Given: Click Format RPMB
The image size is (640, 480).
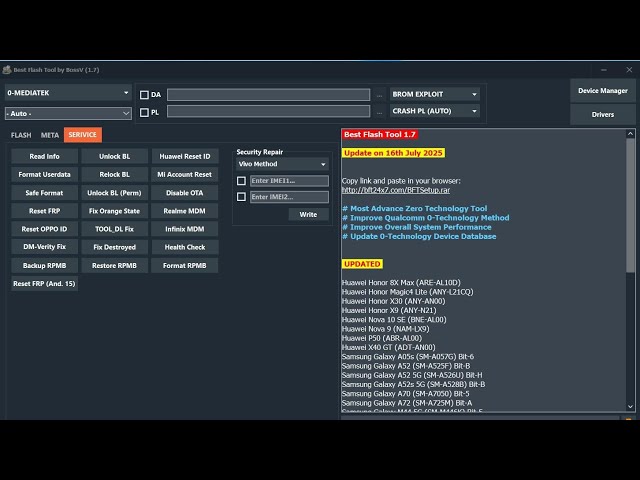Looking at the screenshot, I should point(185,265).
